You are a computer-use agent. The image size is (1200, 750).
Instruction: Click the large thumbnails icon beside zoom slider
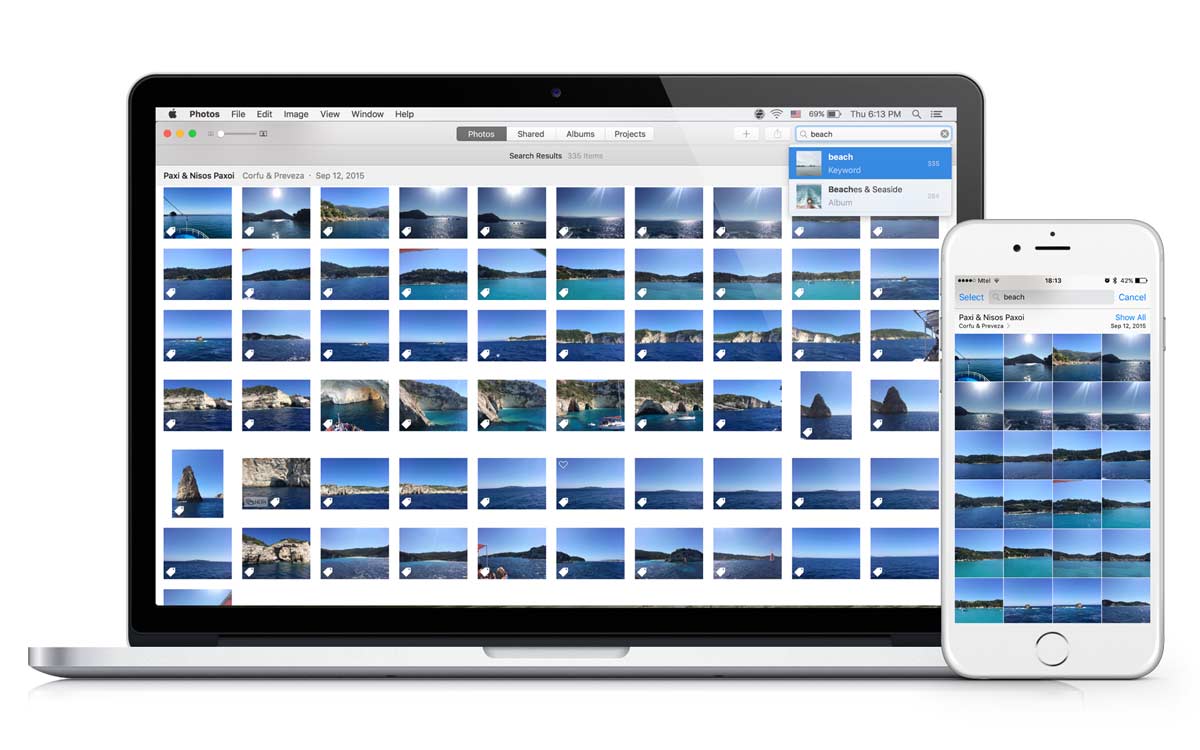263,134
